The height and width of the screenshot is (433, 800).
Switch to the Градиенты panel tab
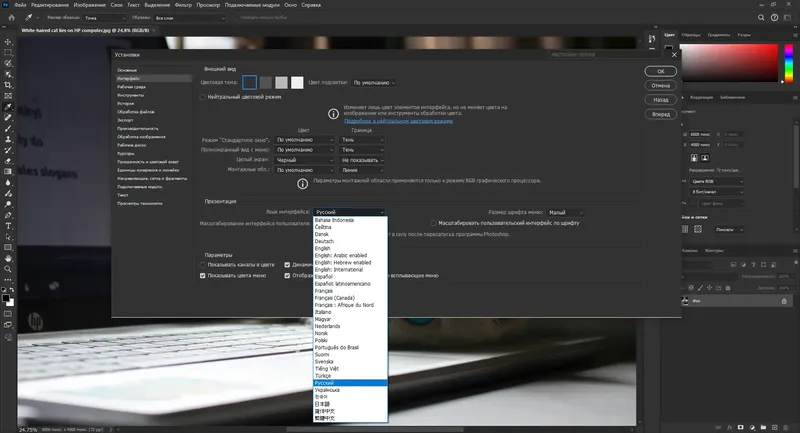(719, 35)
